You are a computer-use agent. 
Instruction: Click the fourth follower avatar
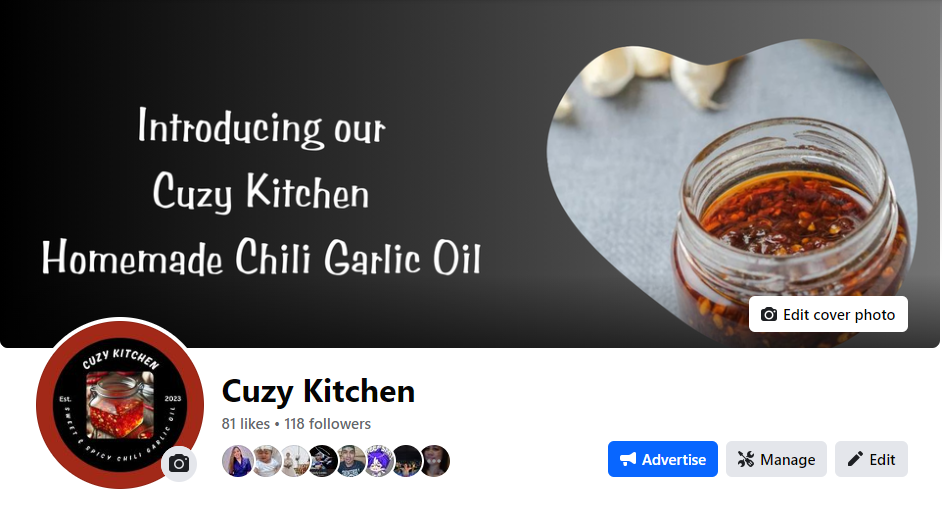click(322, 461)
